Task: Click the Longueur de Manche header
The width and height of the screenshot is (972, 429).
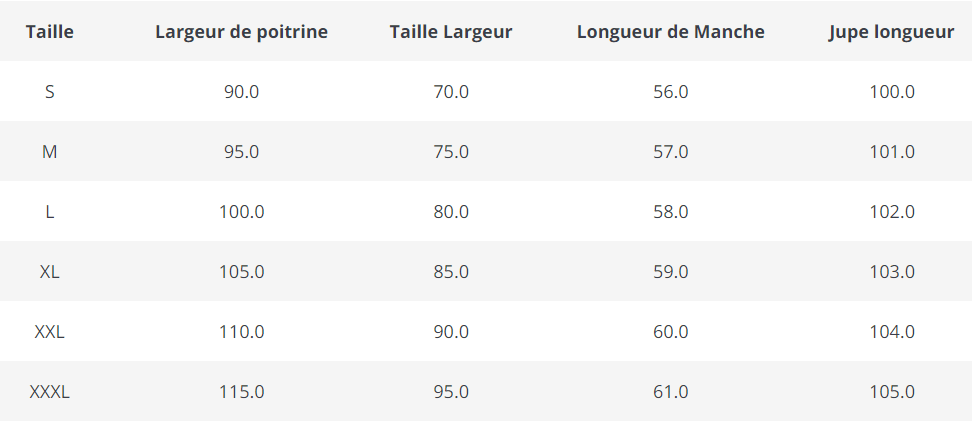Action: [670, 32]
